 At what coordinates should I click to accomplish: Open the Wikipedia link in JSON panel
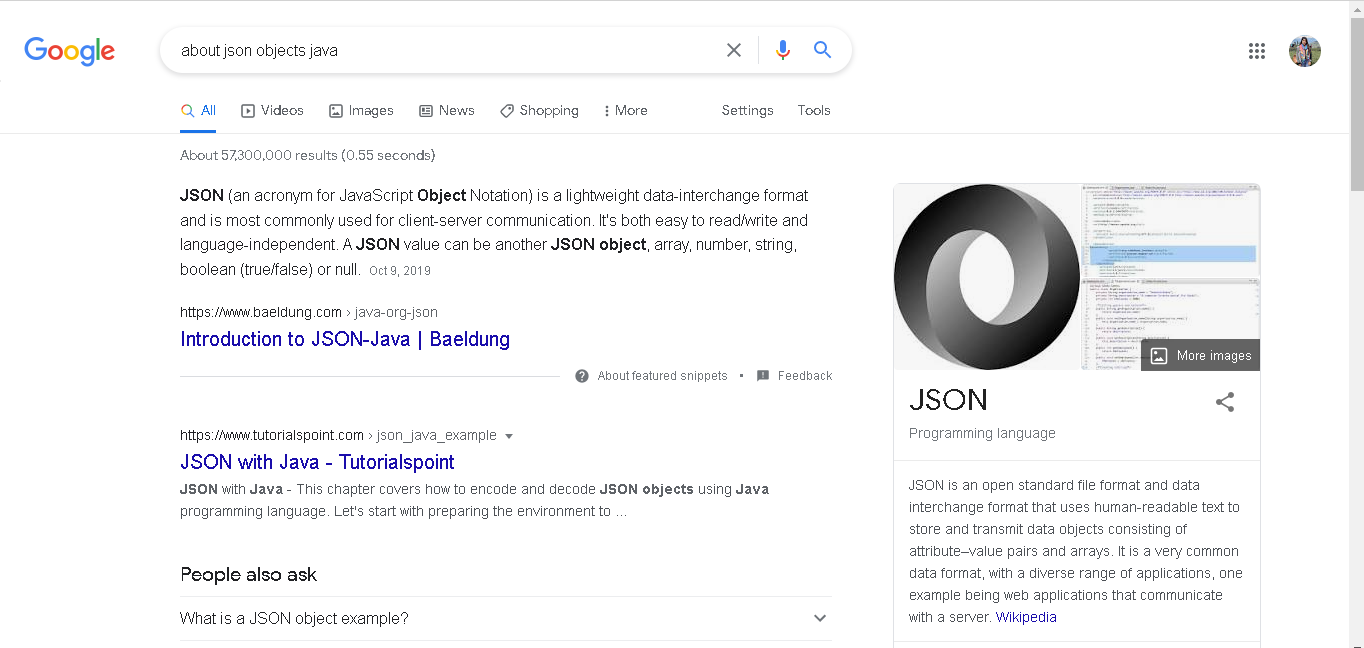(1026, 617)
